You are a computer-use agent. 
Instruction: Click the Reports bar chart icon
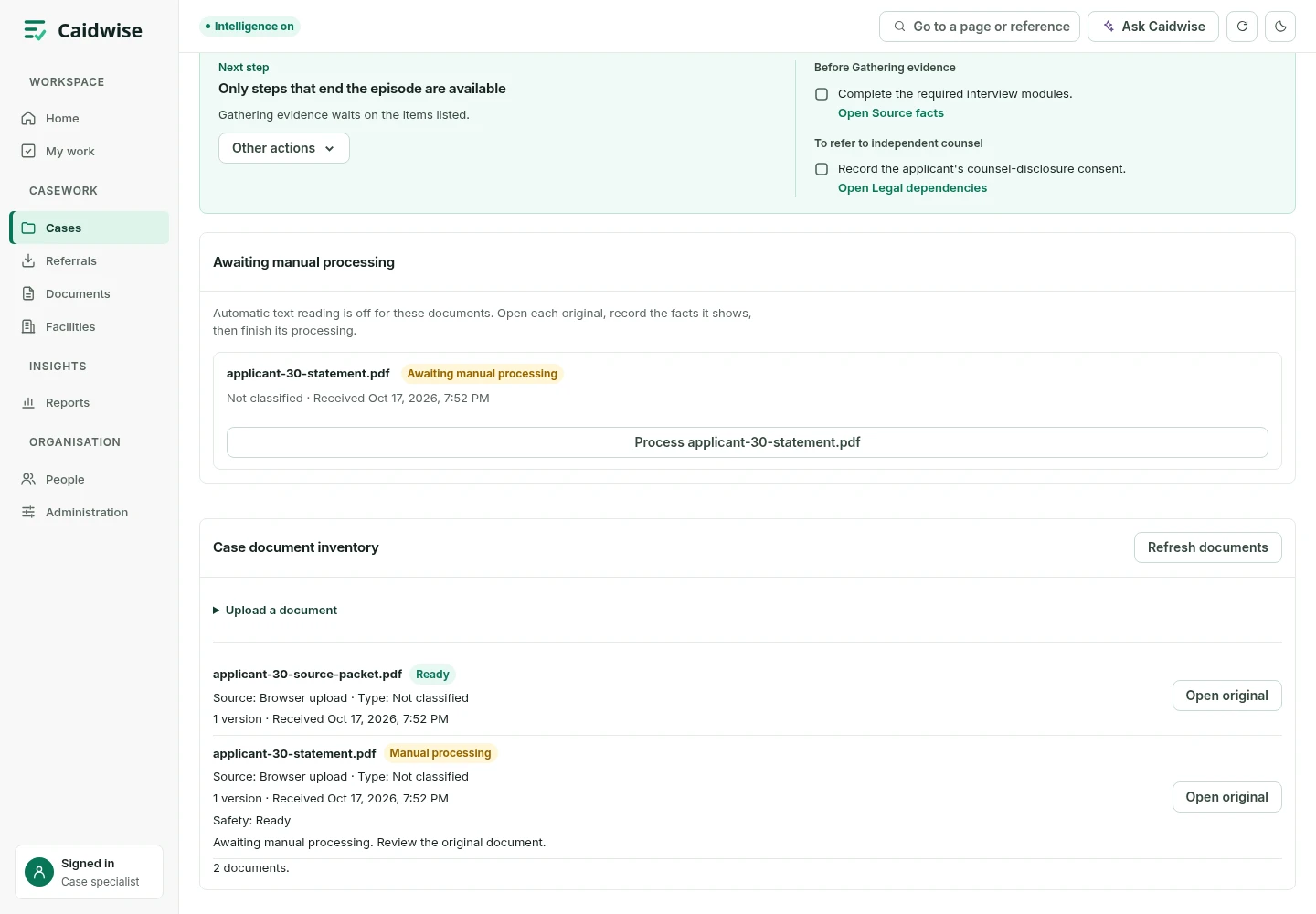[28, 402]
